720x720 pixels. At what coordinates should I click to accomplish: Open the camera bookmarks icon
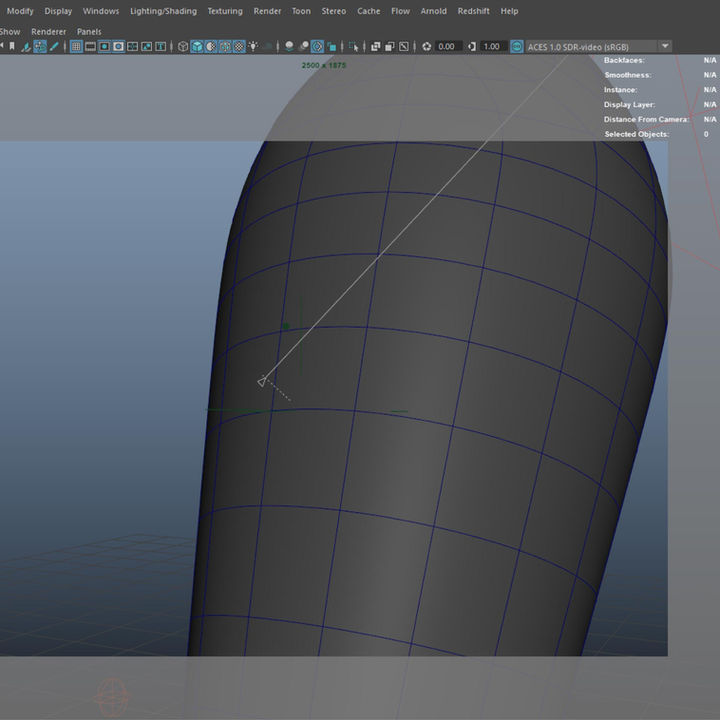pos(12,46)
